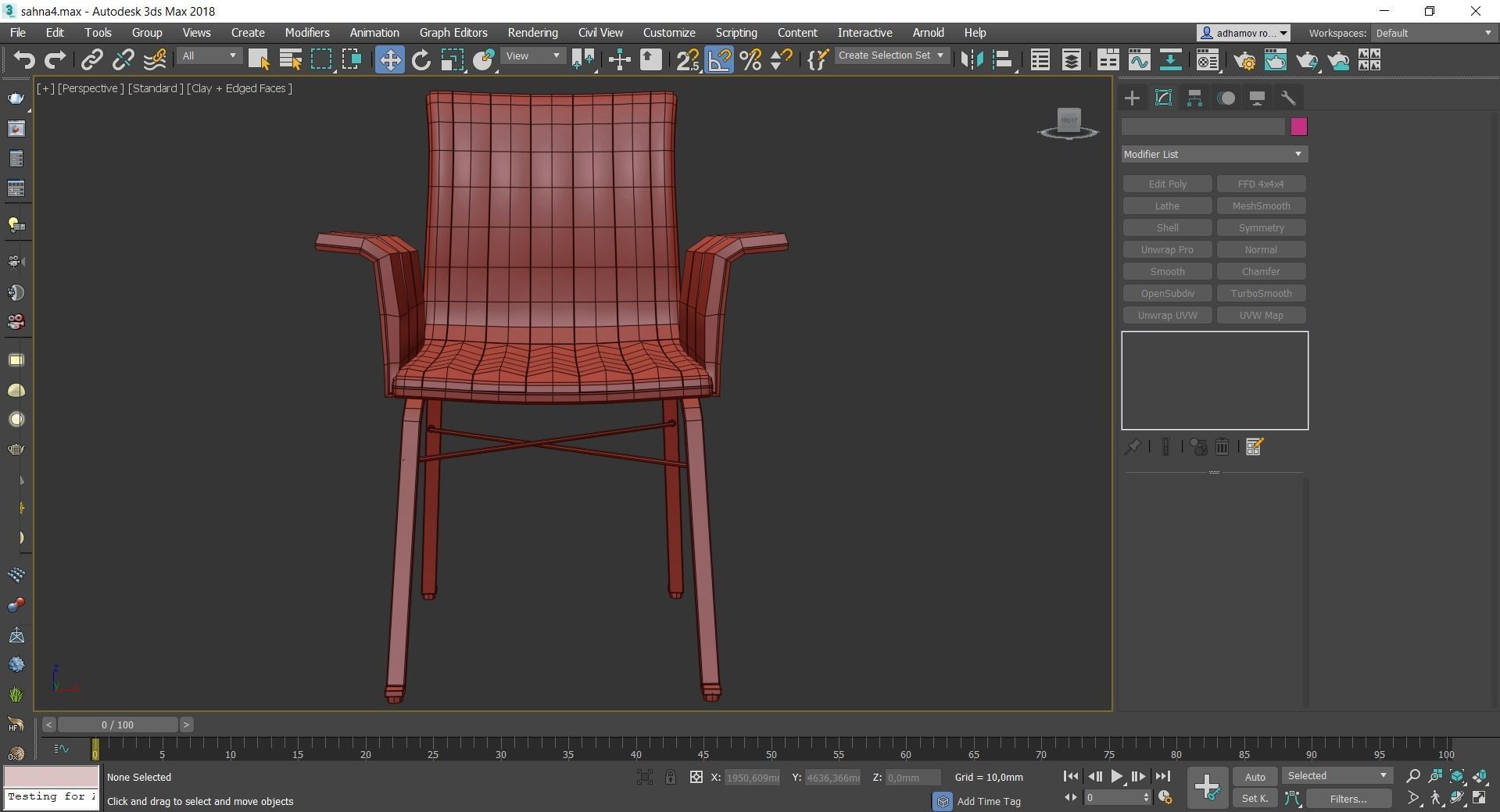
Task: Open the Scripting menu
Action: coord(736,33)
